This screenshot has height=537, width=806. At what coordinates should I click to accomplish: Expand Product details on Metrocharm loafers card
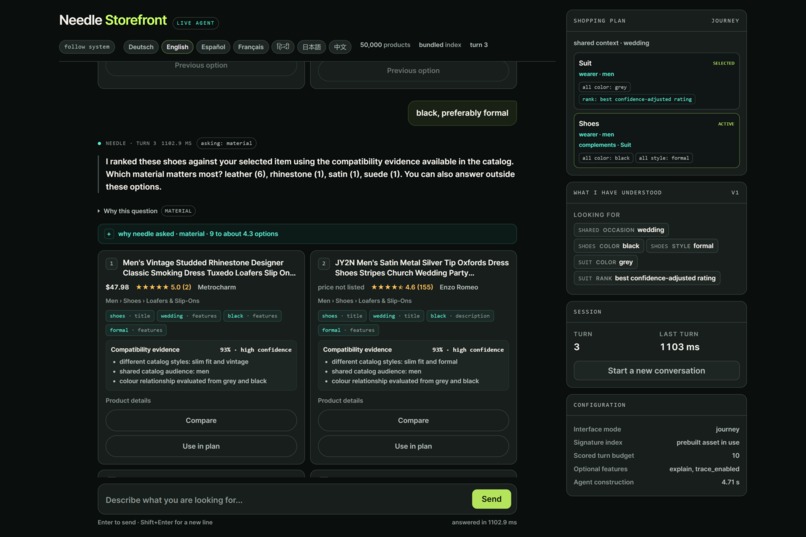pos(128,400)
